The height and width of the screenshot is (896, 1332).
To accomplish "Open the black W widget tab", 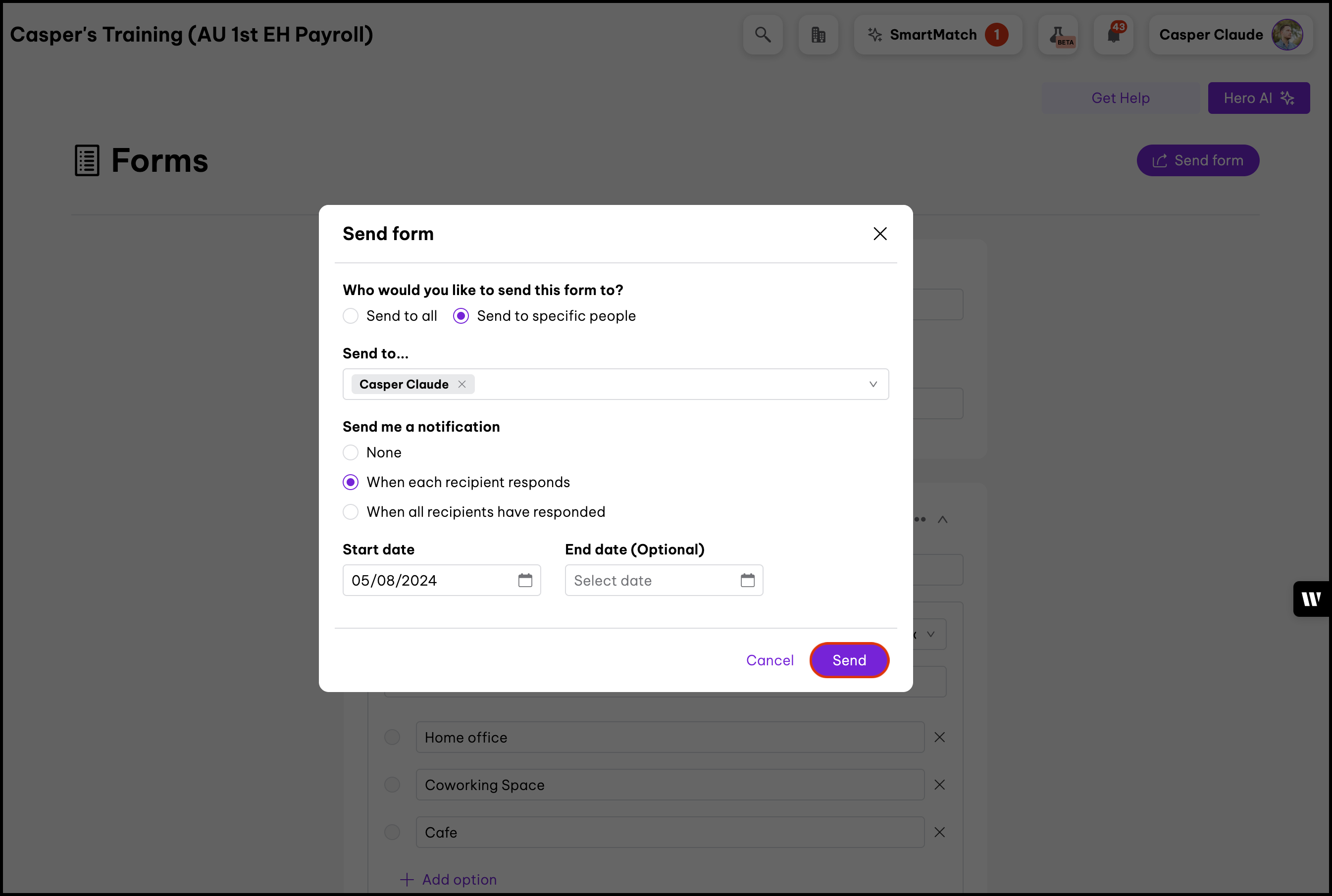I will click(1311, 599).
